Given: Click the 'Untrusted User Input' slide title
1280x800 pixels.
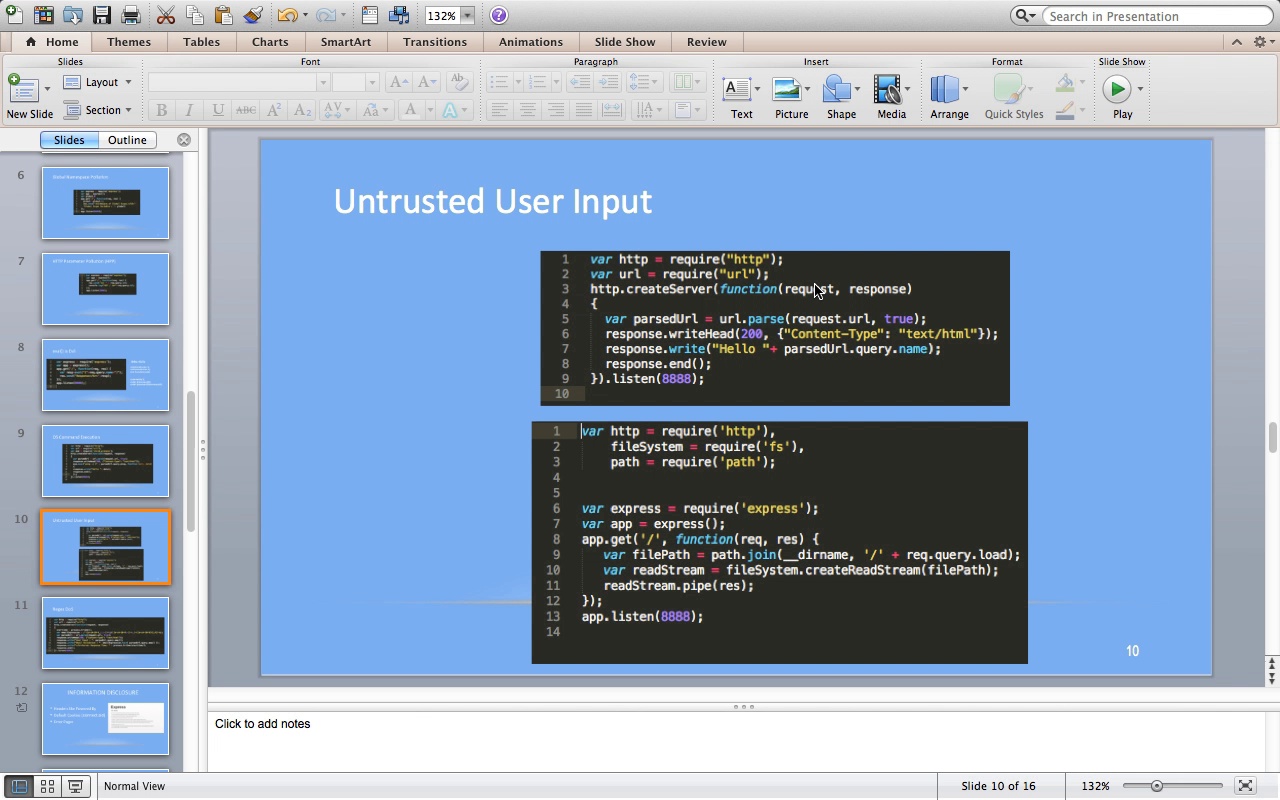Looking at the screenshot, I should coord(493,201).
